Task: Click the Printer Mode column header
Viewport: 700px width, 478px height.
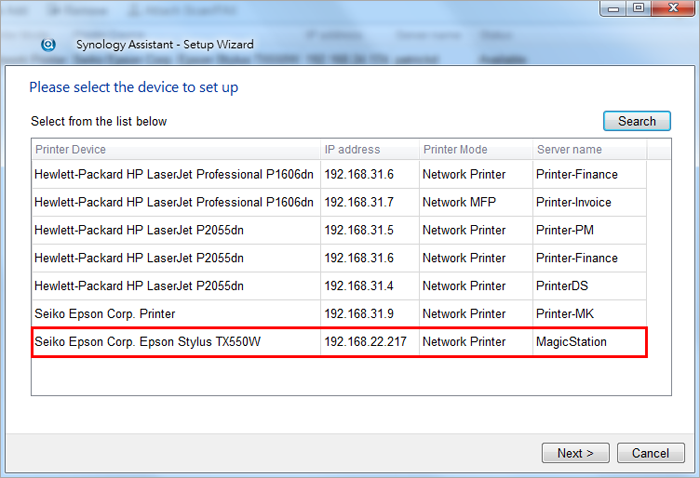Action: [x=474, y=150]
